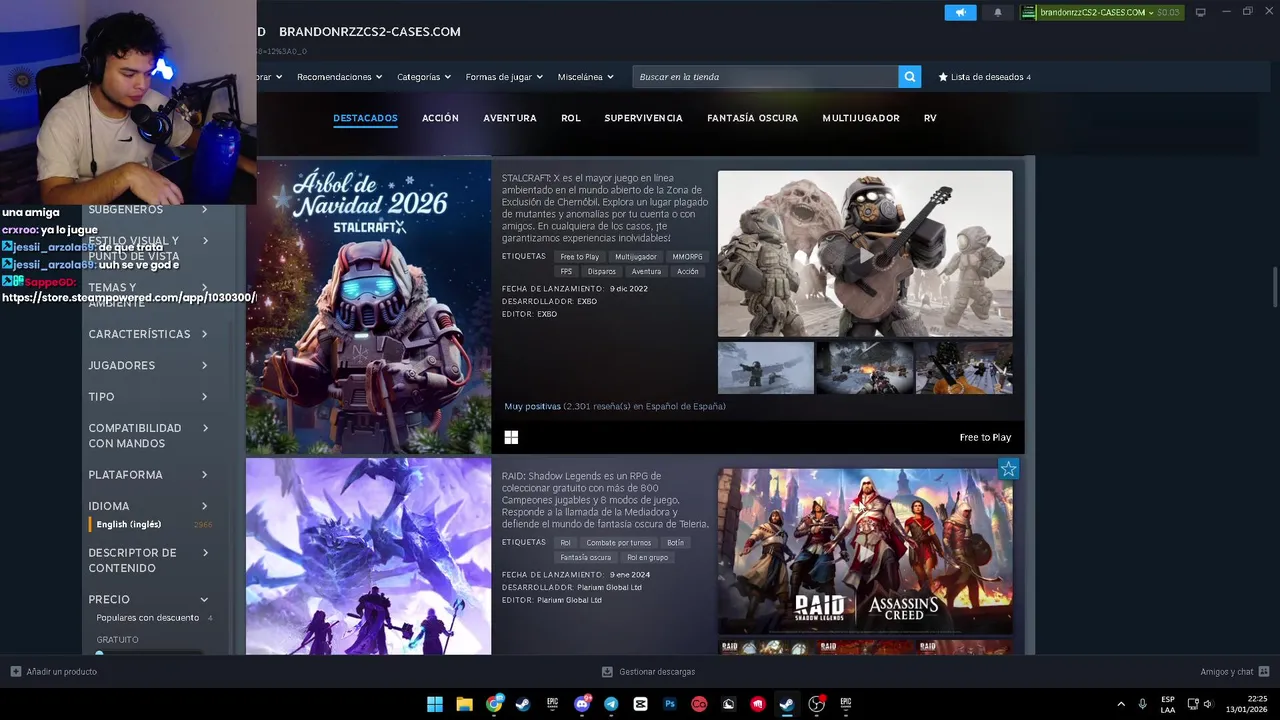Viewport: 1280px width, 720px height.
Task: Open Photoshop from the taskbar
Action: (x=670, y=704)
